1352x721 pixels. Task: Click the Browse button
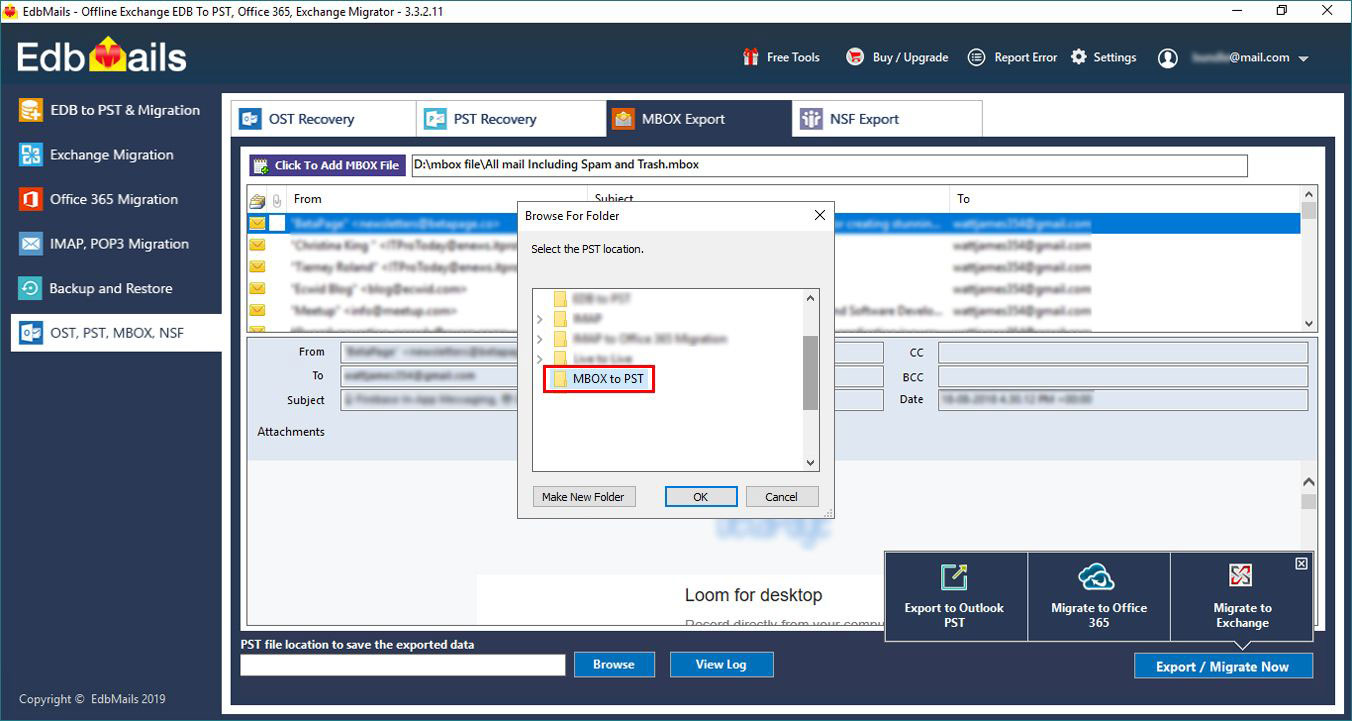click(x=613, y=664)
